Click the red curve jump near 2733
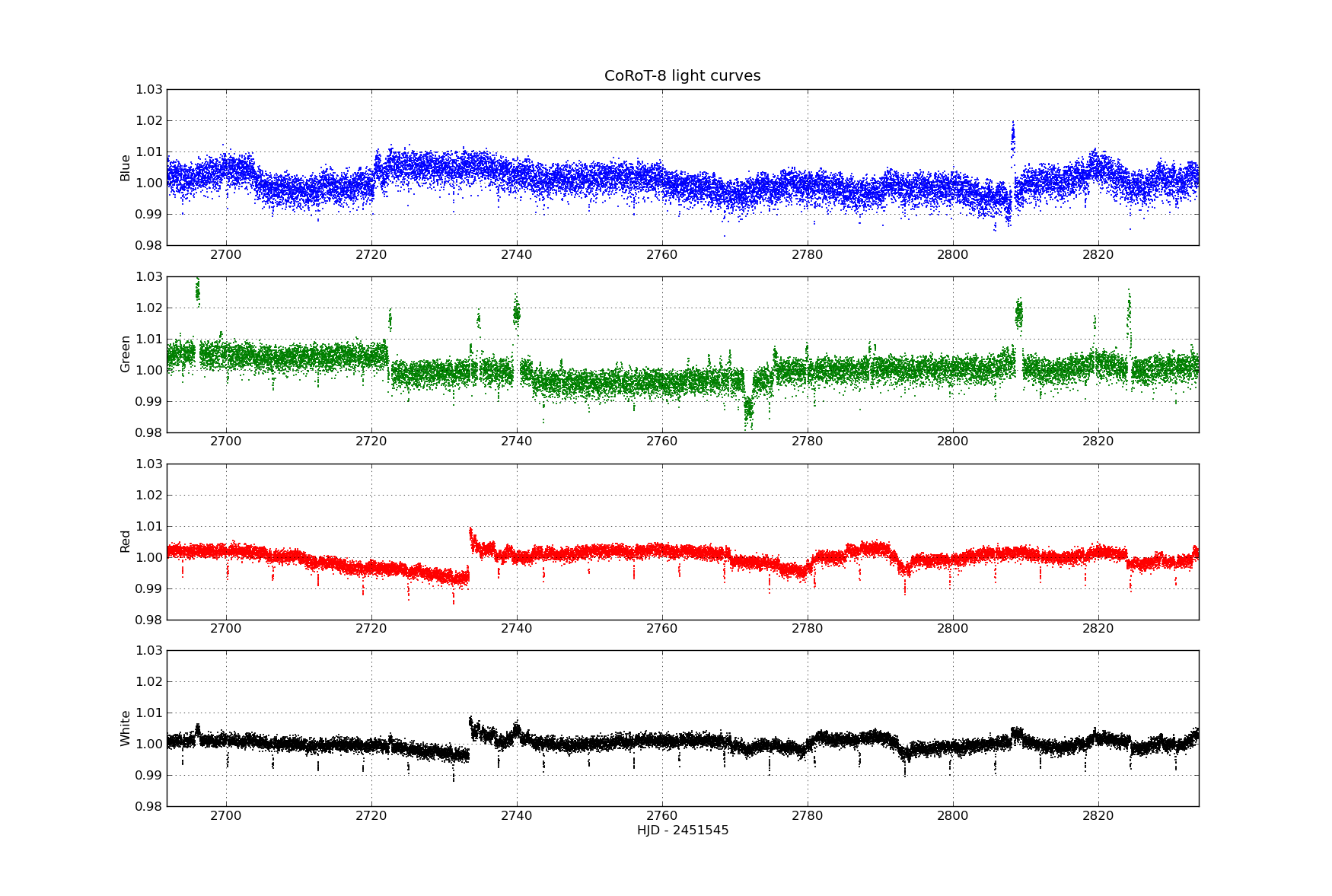The height and width of the screenshot is (896, 1332). 471,538
